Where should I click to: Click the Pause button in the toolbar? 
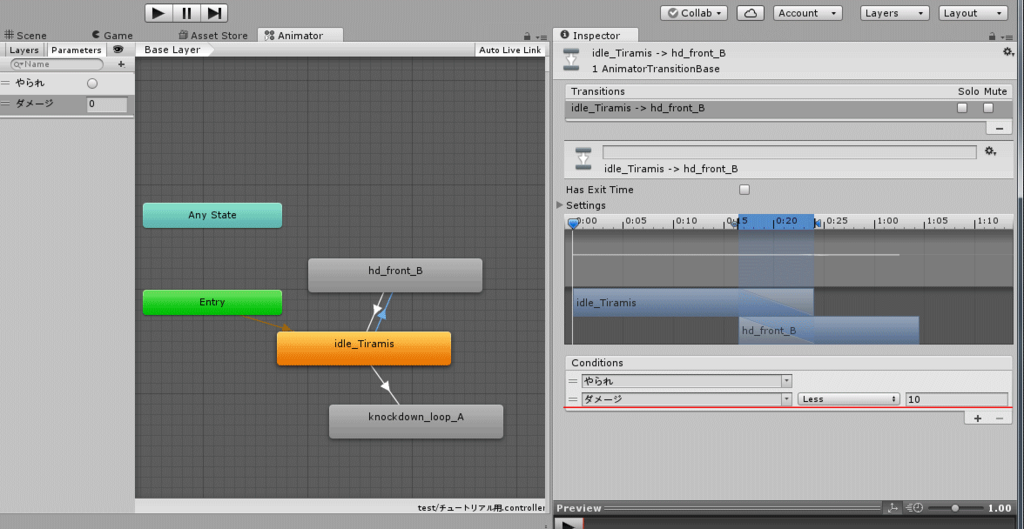point(187,13)
